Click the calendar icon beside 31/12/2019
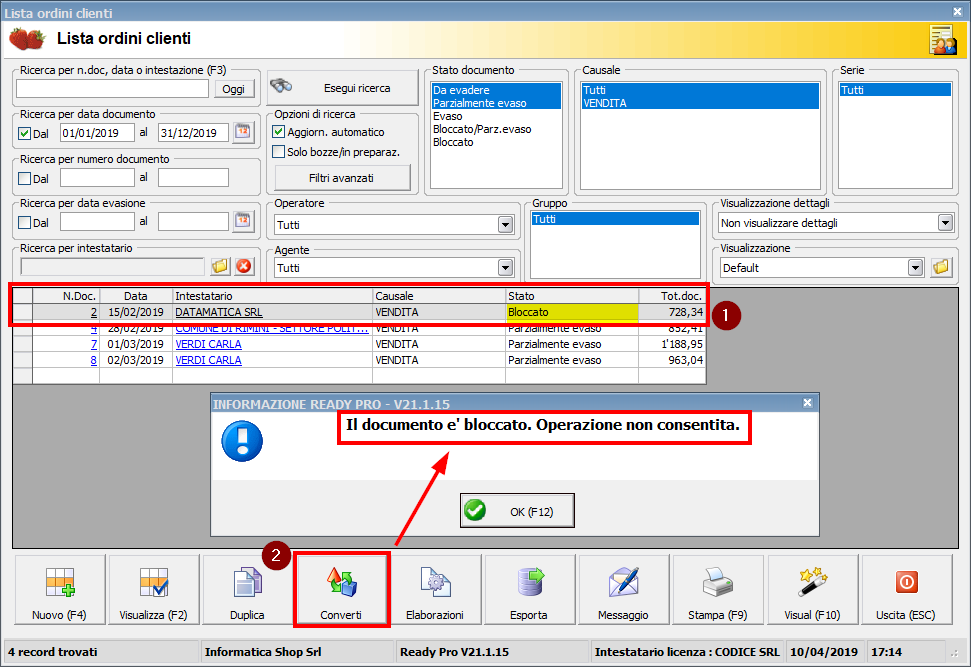Screen dimensions: 971x667 tap(243, 132)
